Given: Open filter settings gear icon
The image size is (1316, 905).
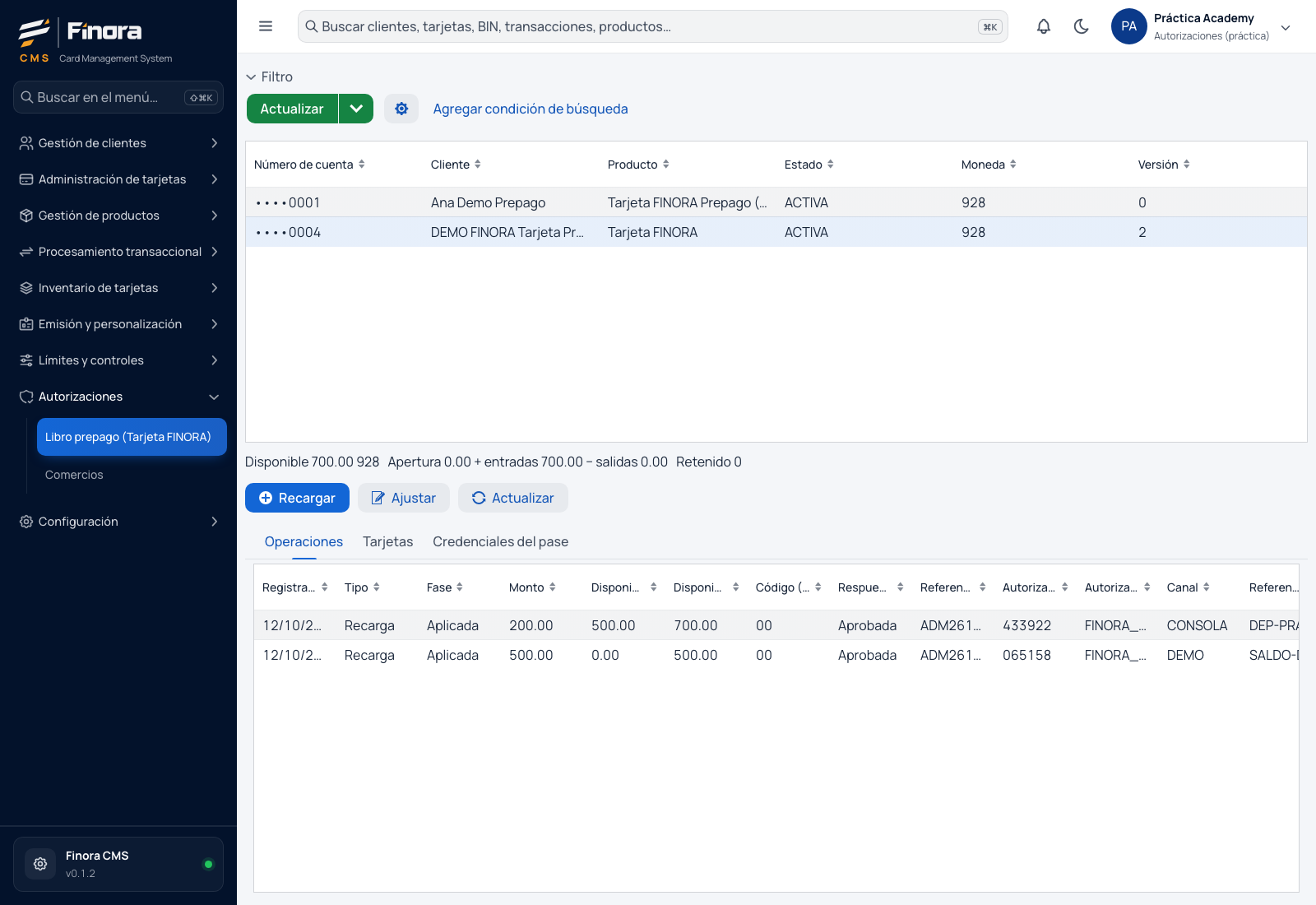Looking at the screenshot, I should [401, 109].
